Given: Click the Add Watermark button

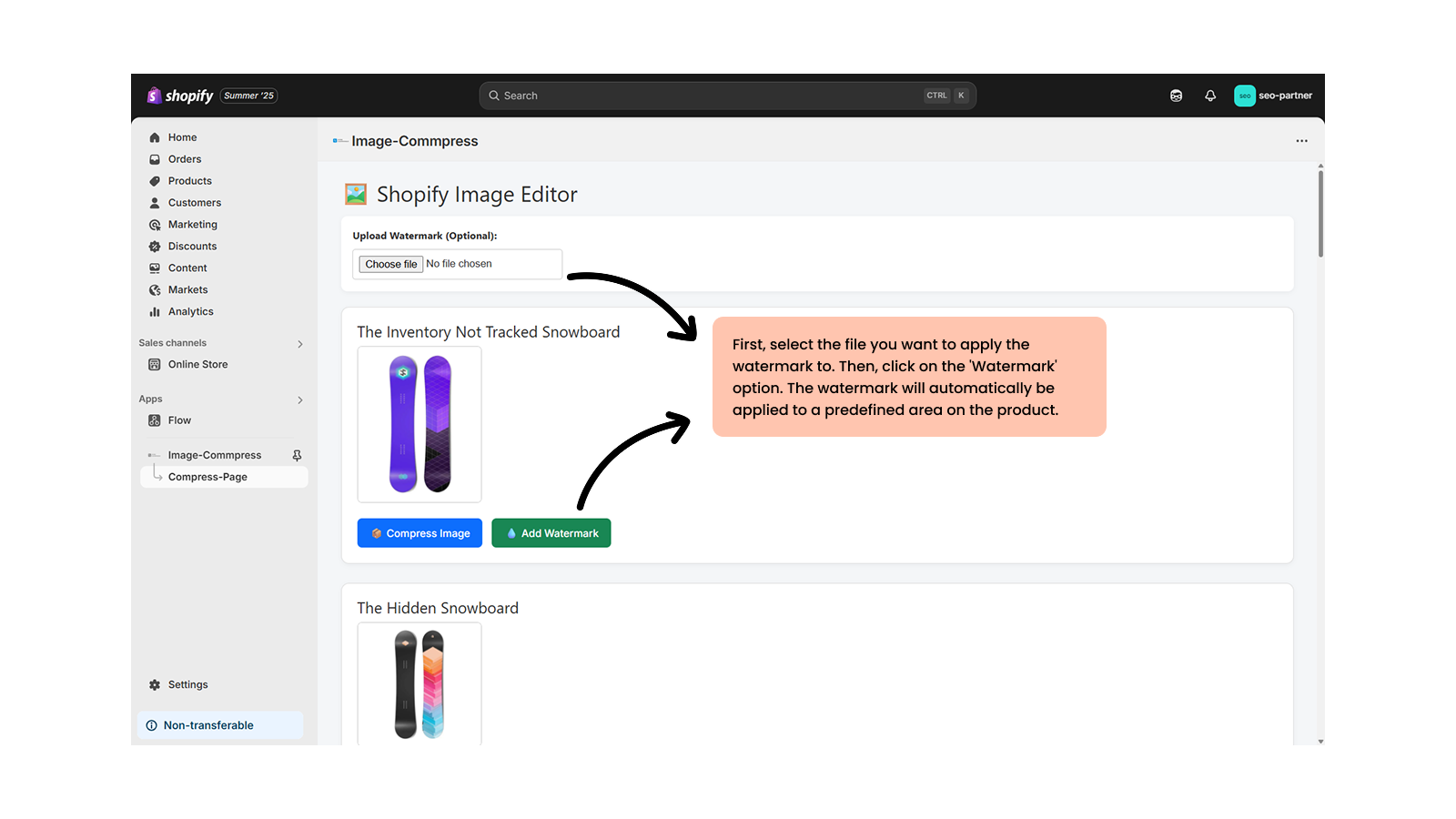Looking at the screenshot, I should (551, 533).
